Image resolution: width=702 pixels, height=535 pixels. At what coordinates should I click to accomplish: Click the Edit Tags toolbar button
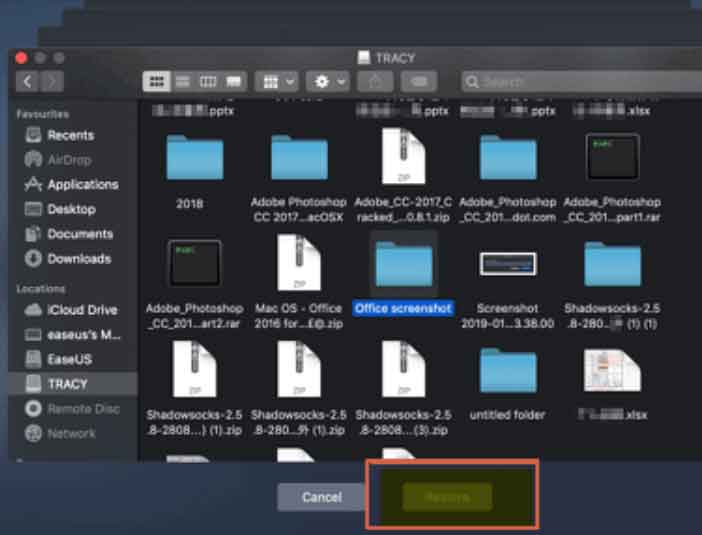click(x=421, y=81)
